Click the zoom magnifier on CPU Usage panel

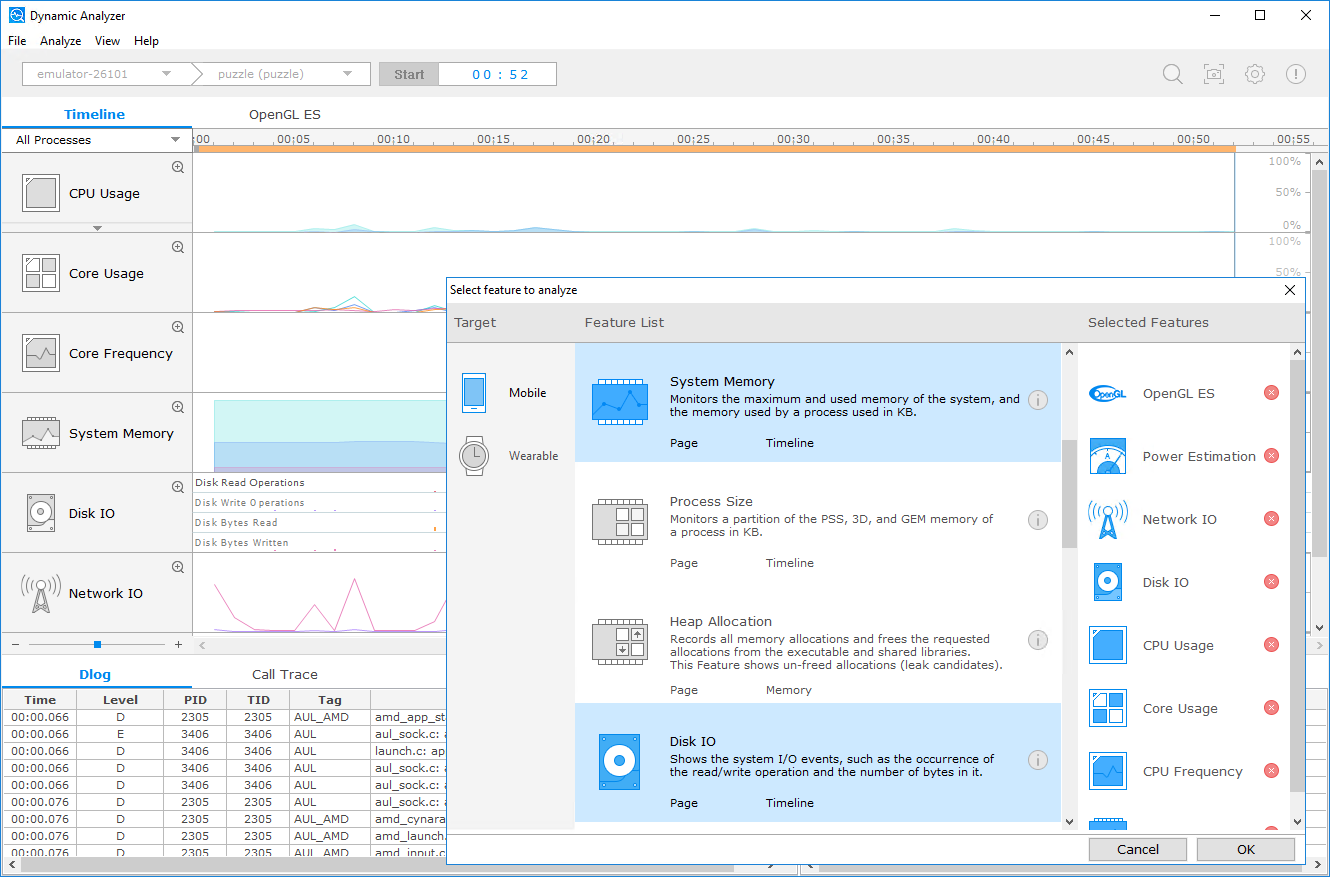[x=177, y=166]
